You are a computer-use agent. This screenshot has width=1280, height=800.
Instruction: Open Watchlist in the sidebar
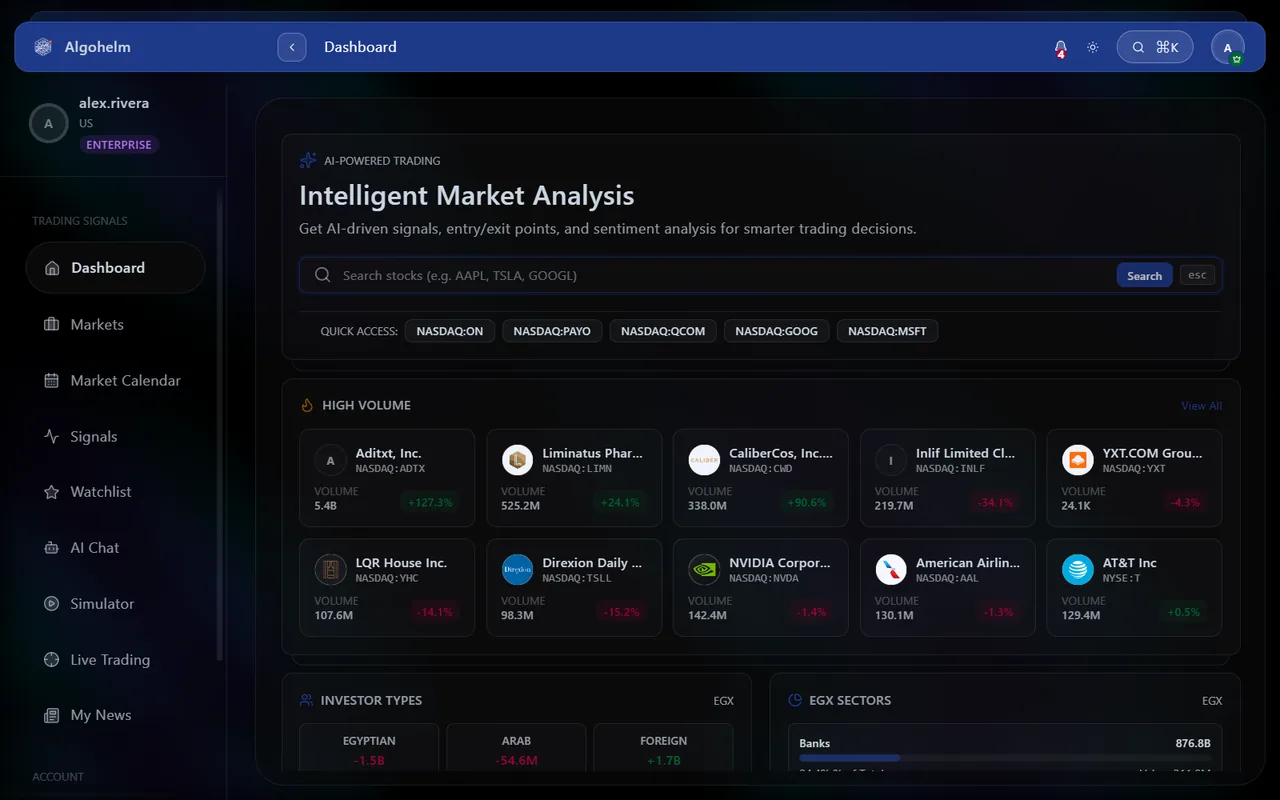coord(116,492)
